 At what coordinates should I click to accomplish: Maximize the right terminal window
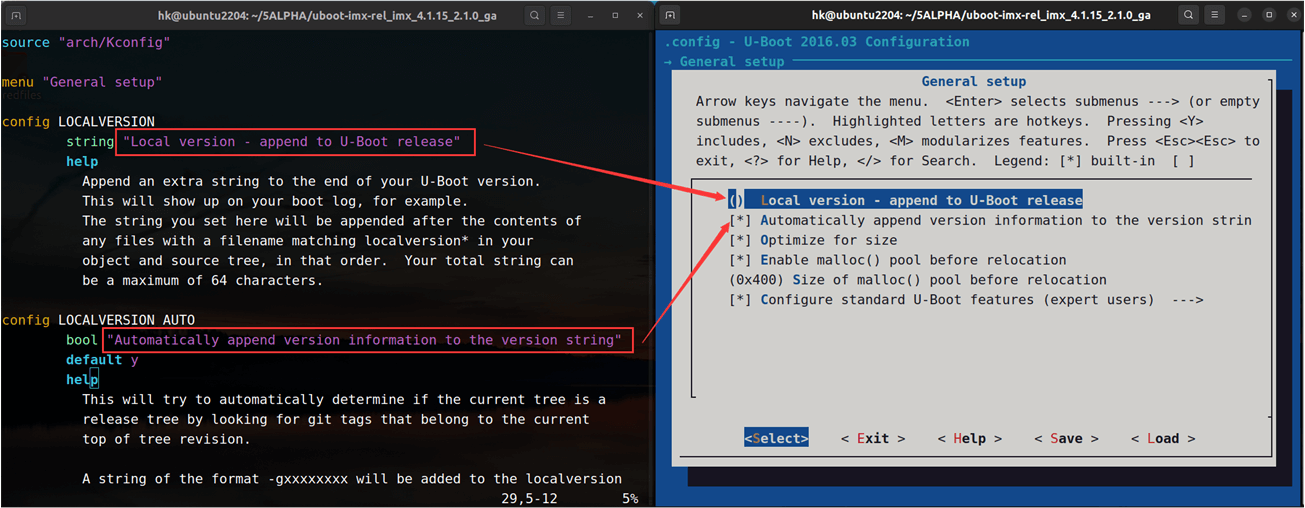1268,16
